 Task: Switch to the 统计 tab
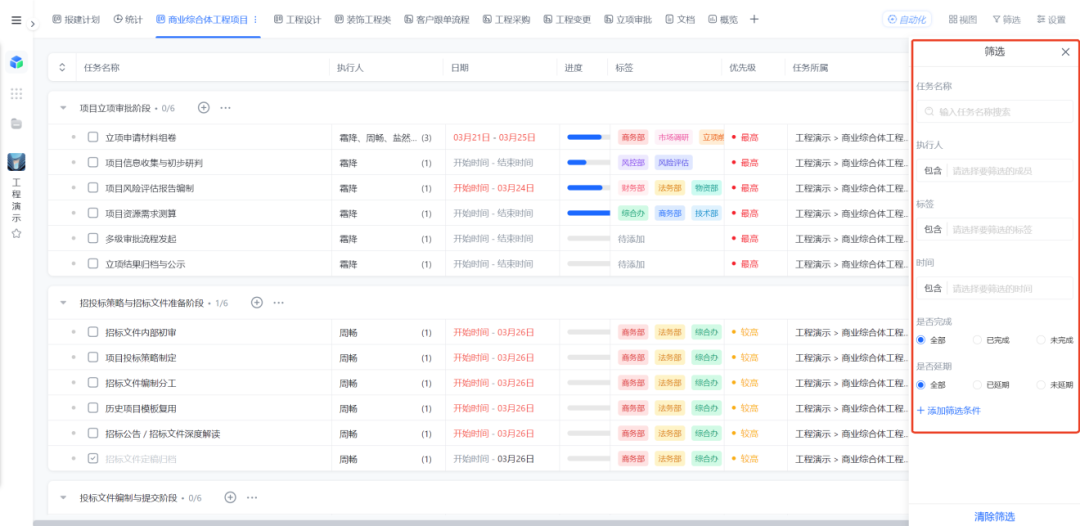(x=128, y=19)
